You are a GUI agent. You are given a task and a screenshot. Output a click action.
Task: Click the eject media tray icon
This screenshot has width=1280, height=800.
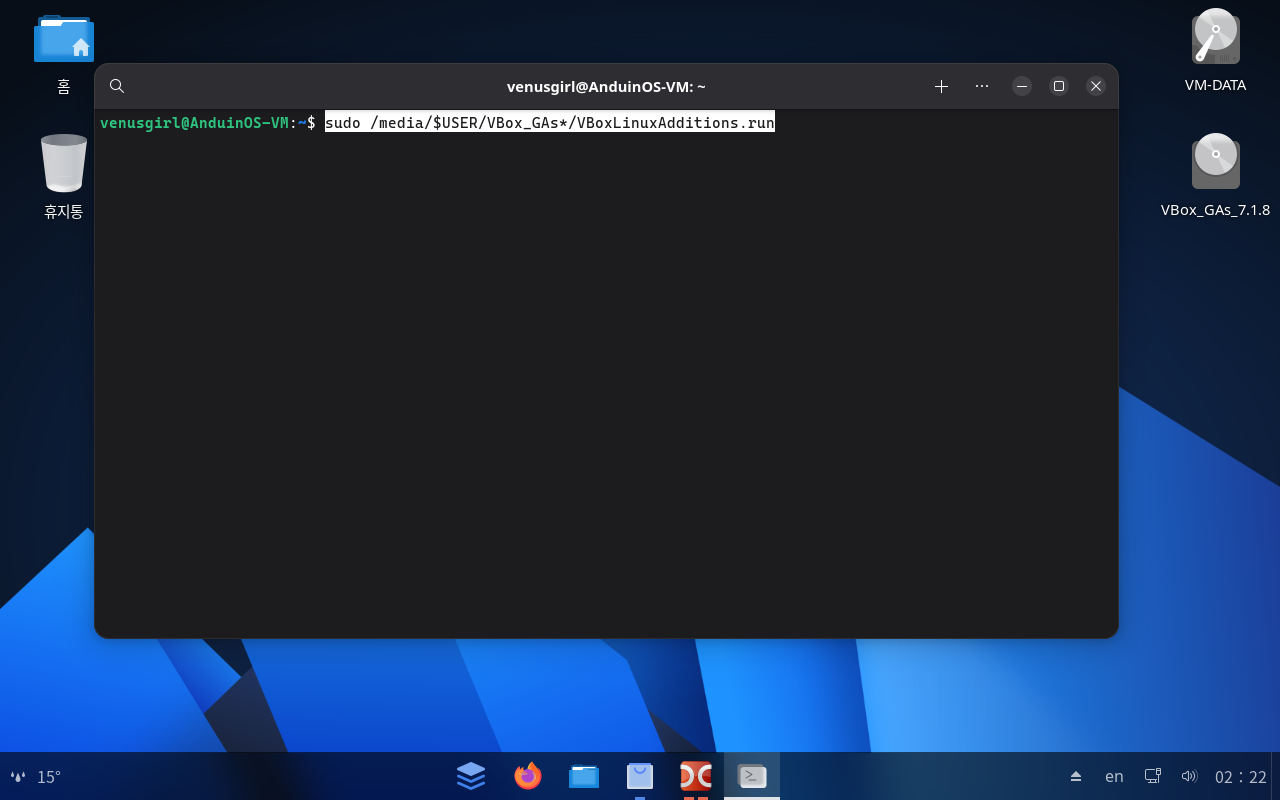tap(1076, 777)
